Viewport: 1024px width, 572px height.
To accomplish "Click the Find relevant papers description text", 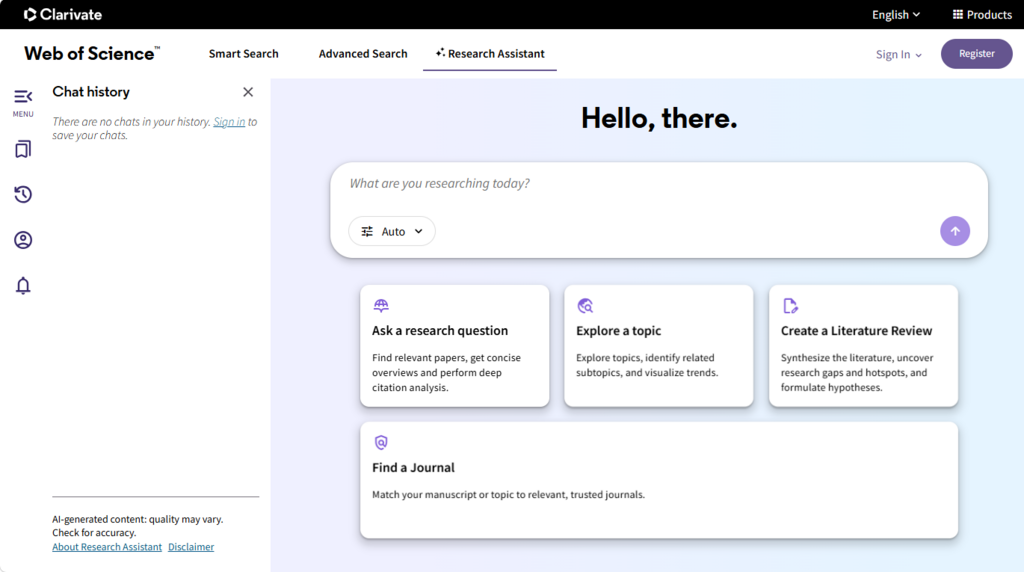I will tap(447, 372).
